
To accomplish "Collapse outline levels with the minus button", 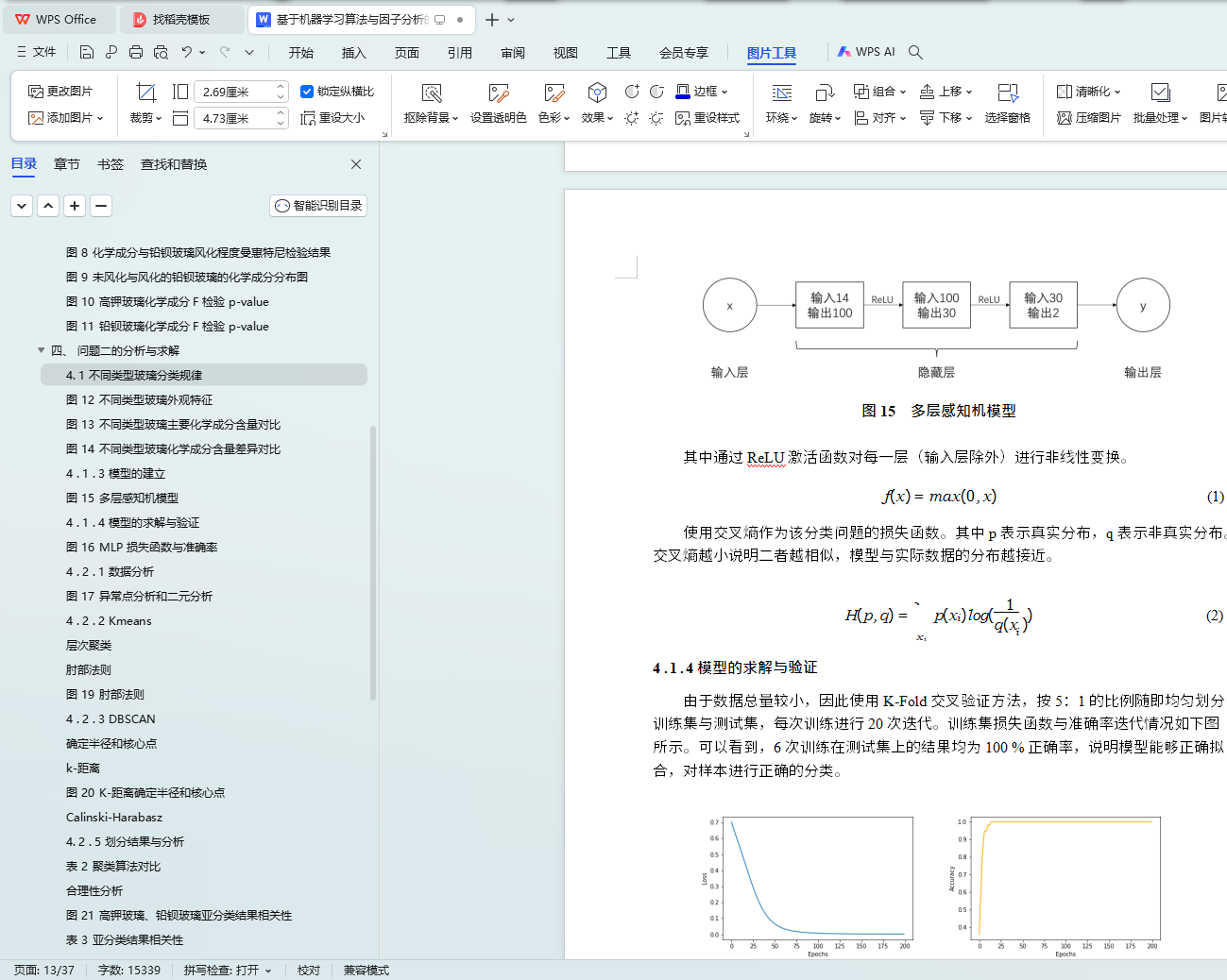I will (101, 206).
